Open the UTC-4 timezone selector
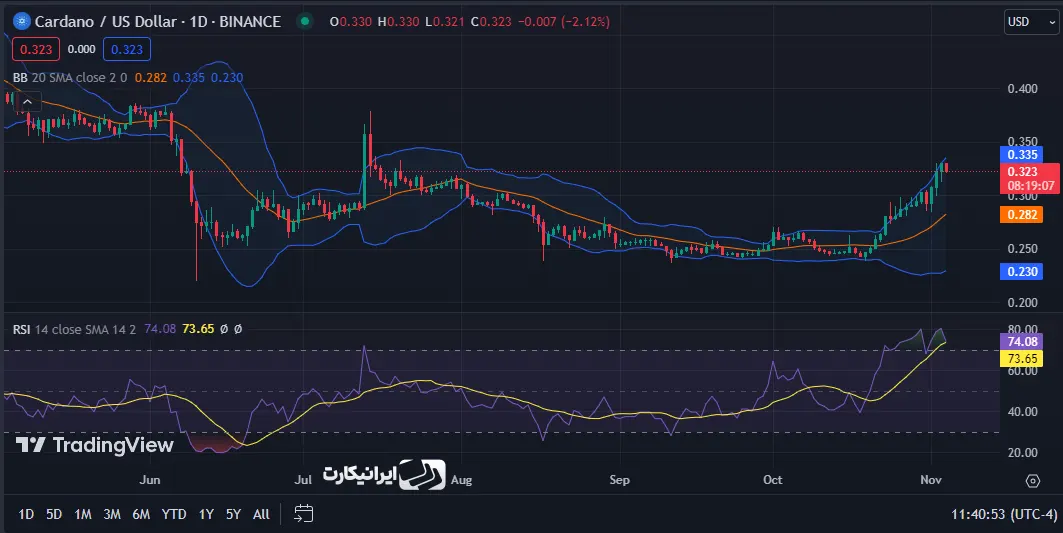Screen dimensions: 1063x533 point(1030,514)
